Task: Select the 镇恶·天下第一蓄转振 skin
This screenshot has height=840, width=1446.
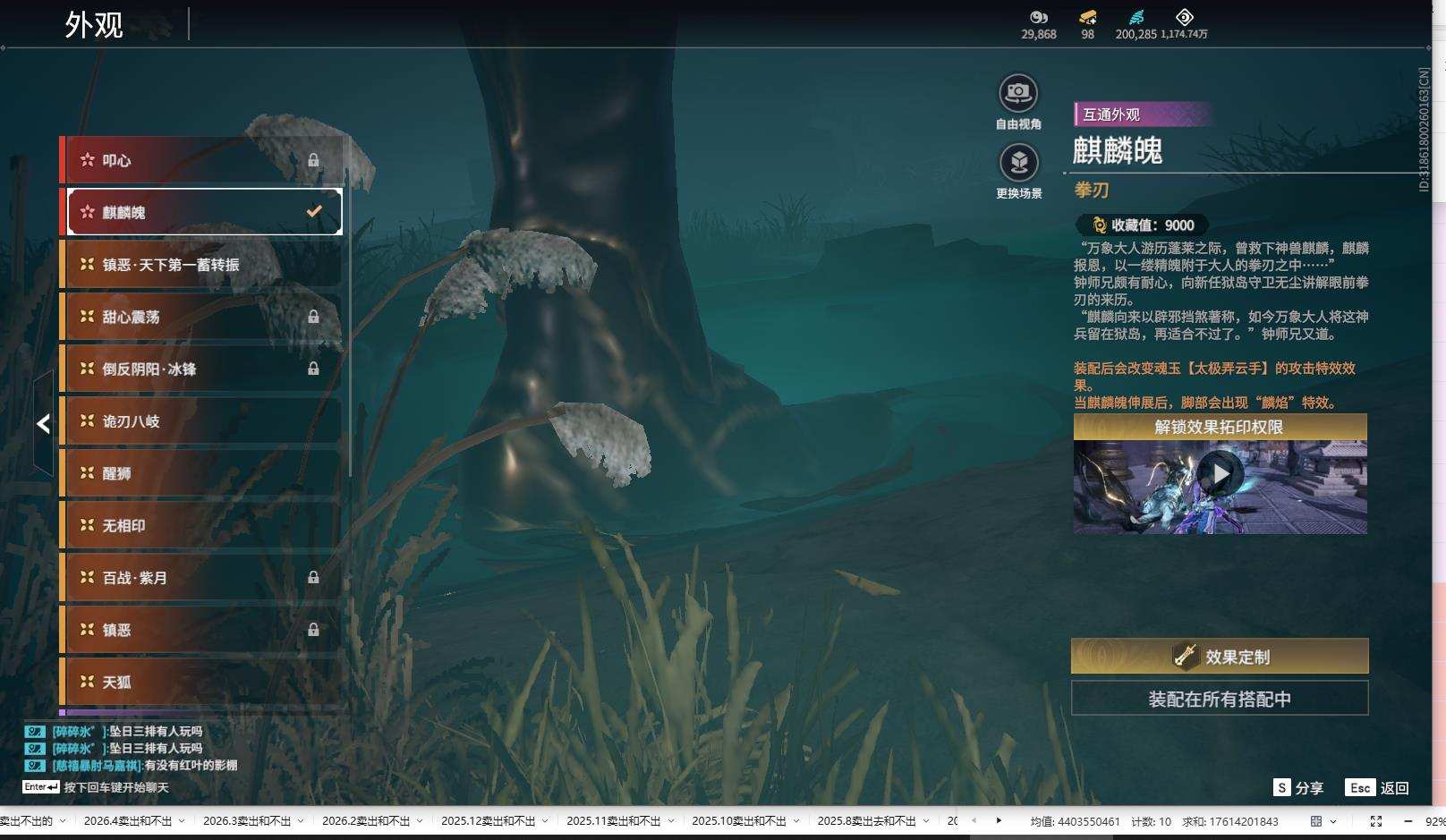Action: [x=201, y=265]
